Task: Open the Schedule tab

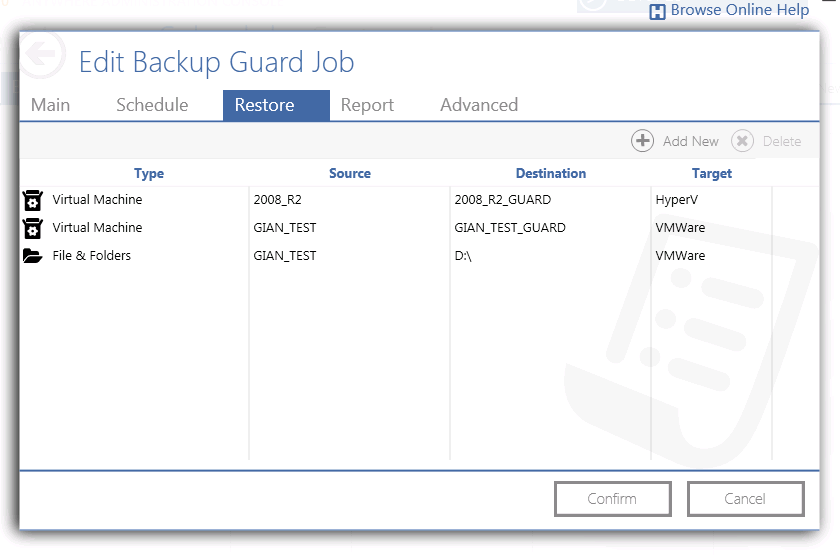Action: pos(152,104)
